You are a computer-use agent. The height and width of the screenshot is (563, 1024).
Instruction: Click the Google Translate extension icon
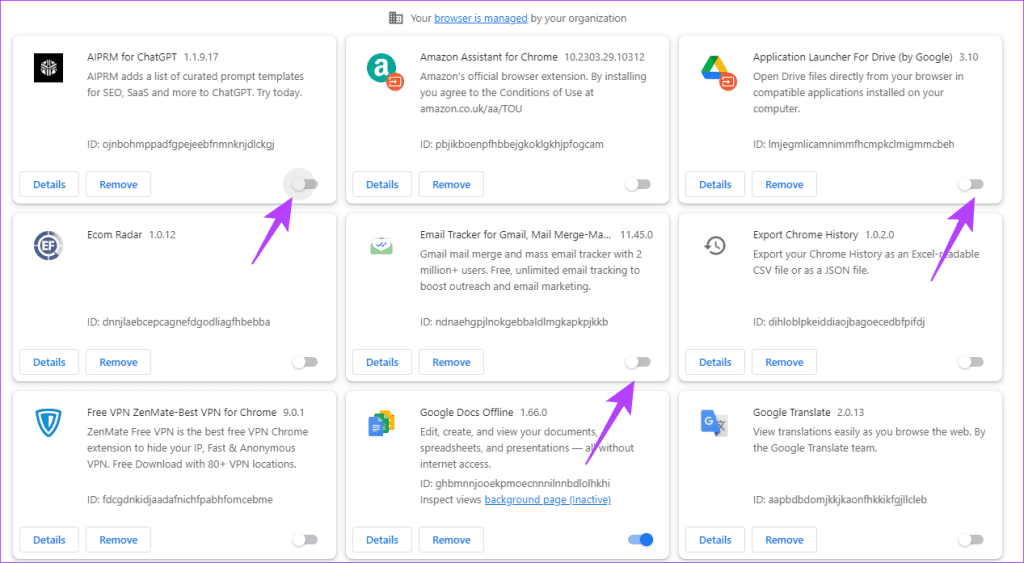[x=714, y=423]
